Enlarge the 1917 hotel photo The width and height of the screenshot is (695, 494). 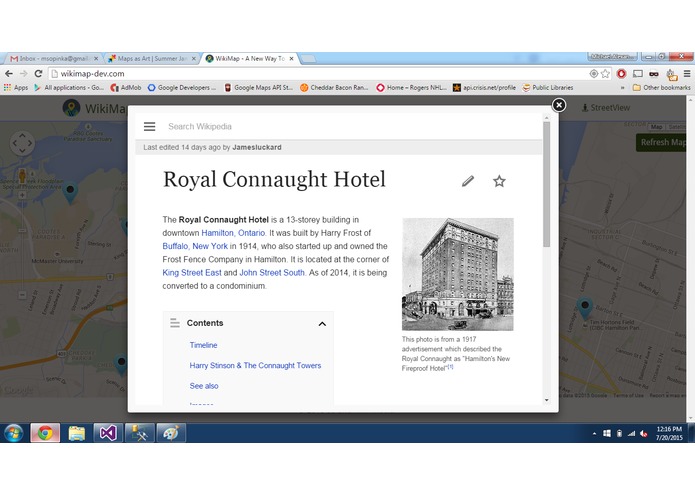(457, 274)
